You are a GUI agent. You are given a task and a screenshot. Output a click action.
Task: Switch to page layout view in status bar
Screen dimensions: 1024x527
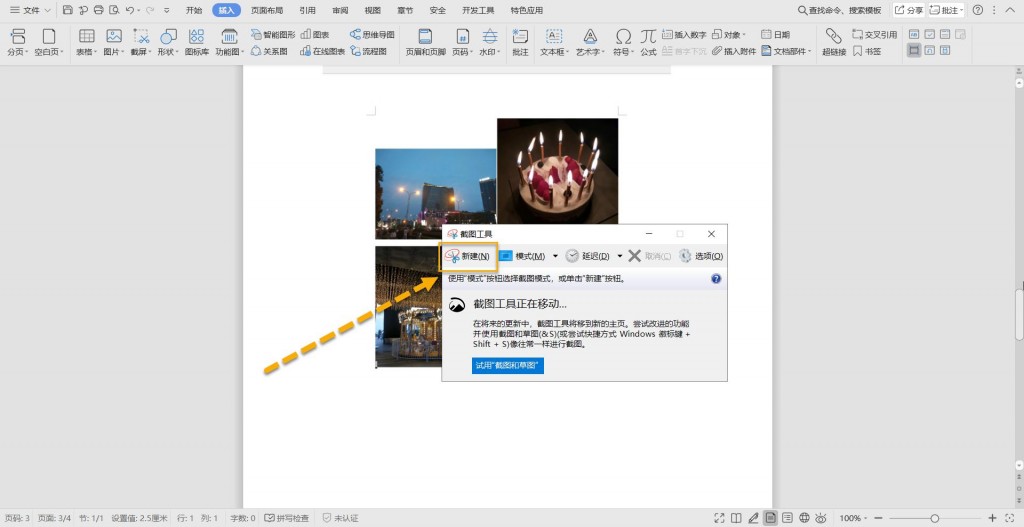click(771, 518)
